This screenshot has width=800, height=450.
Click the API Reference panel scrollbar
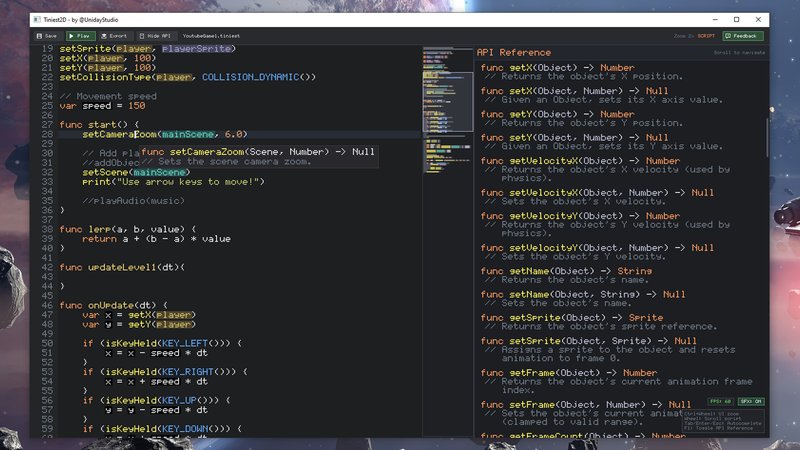tap(767, 137)
